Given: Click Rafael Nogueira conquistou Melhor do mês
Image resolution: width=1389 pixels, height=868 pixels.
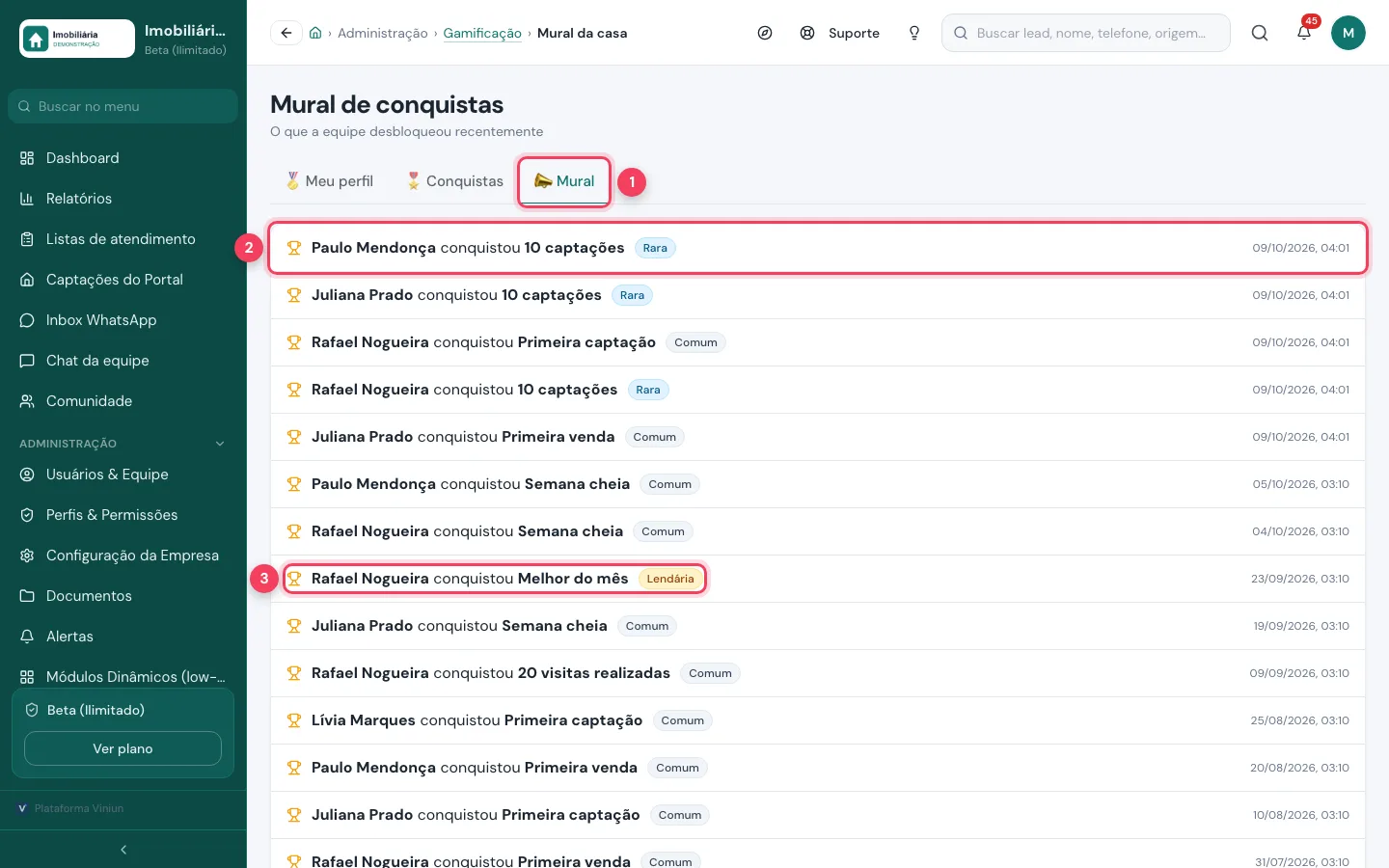Looking at the screenshot, I should click(818, 579).
